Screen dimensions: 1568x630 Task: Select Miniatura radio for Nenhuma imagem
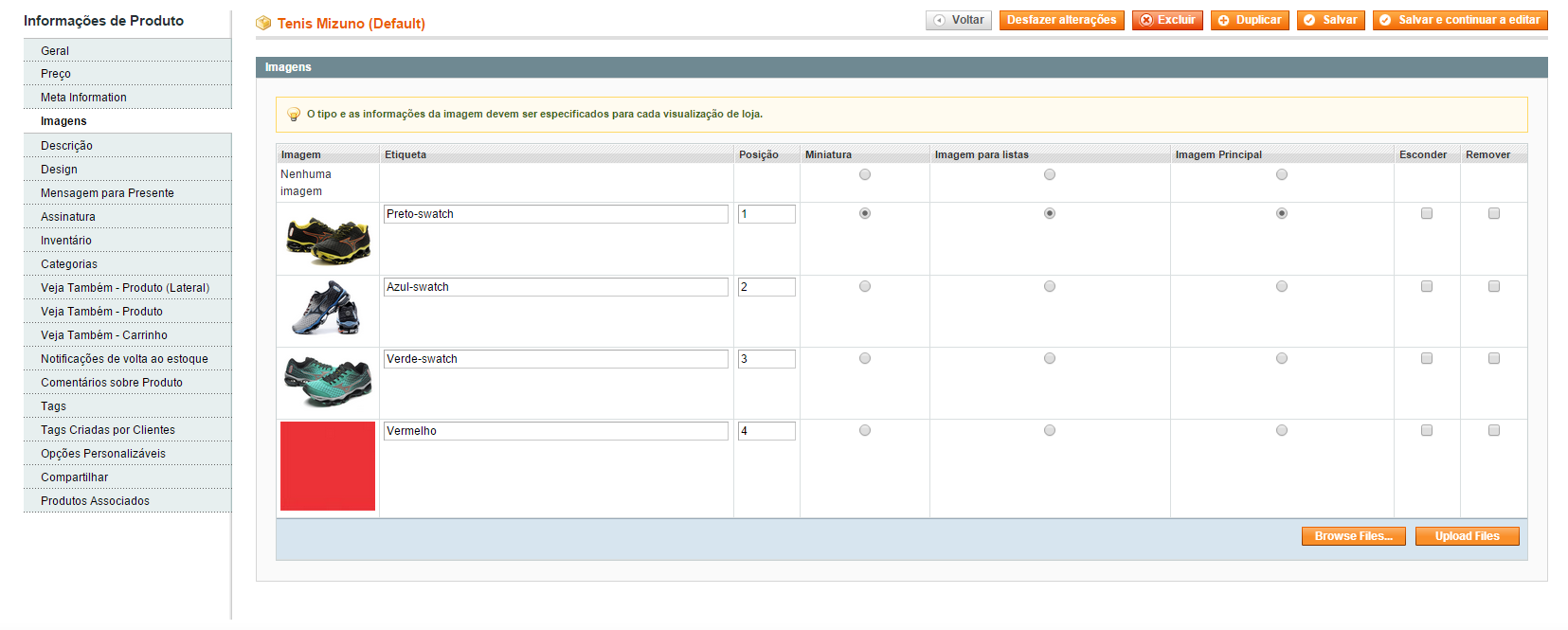865,174
